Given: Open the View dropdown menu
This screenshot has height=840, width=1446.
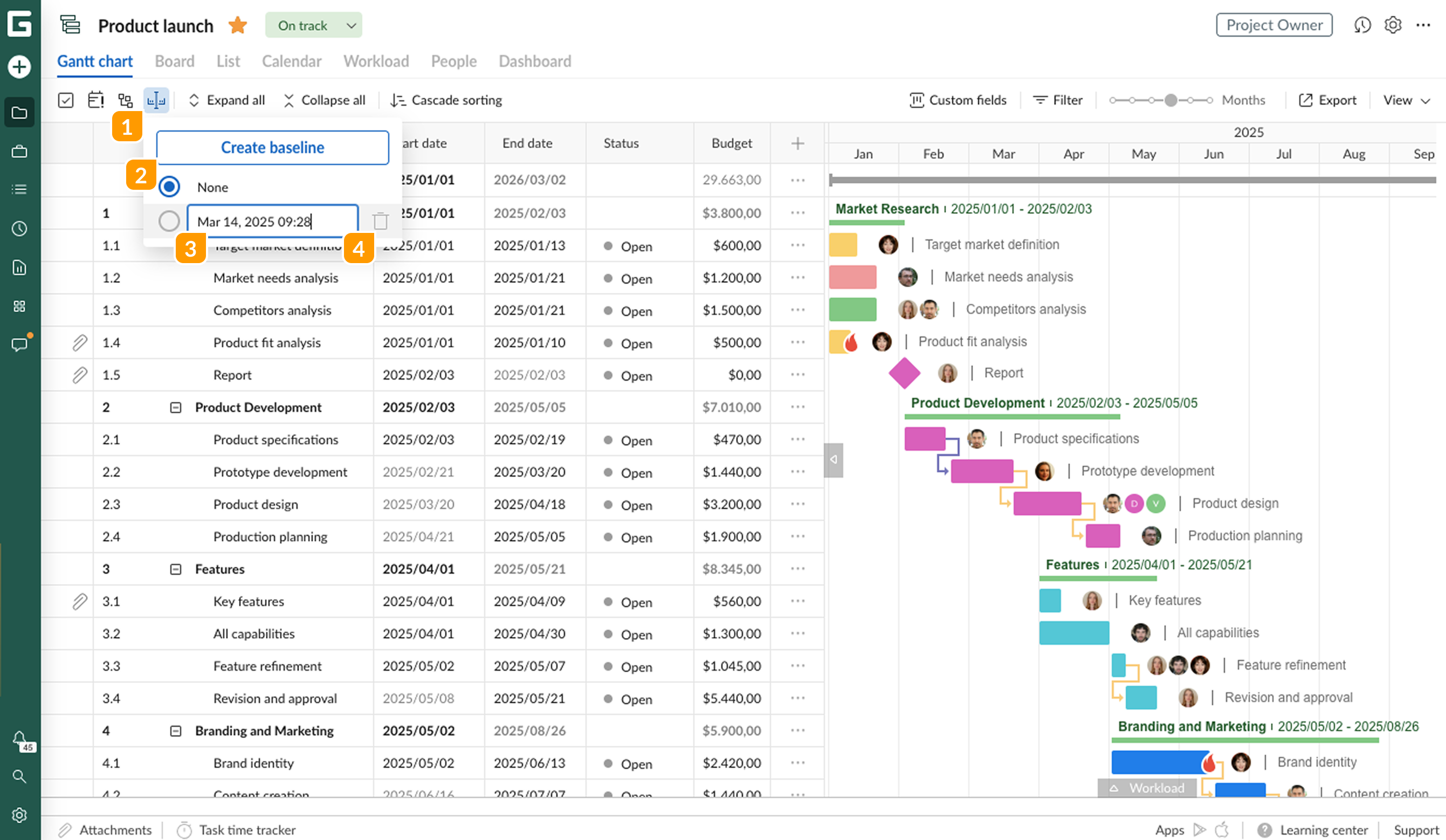Looking at the screenshot, I should [1407, 100].
